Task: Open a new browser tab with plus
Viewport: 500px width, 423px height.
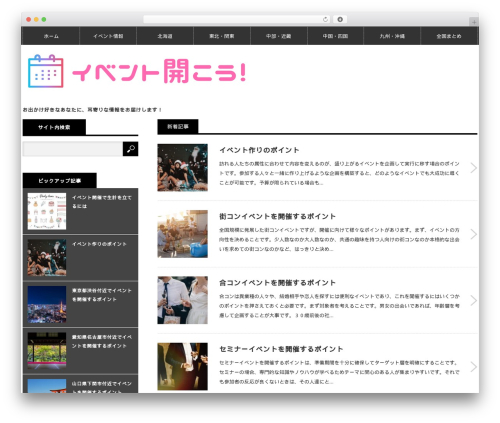Action: 474,22
